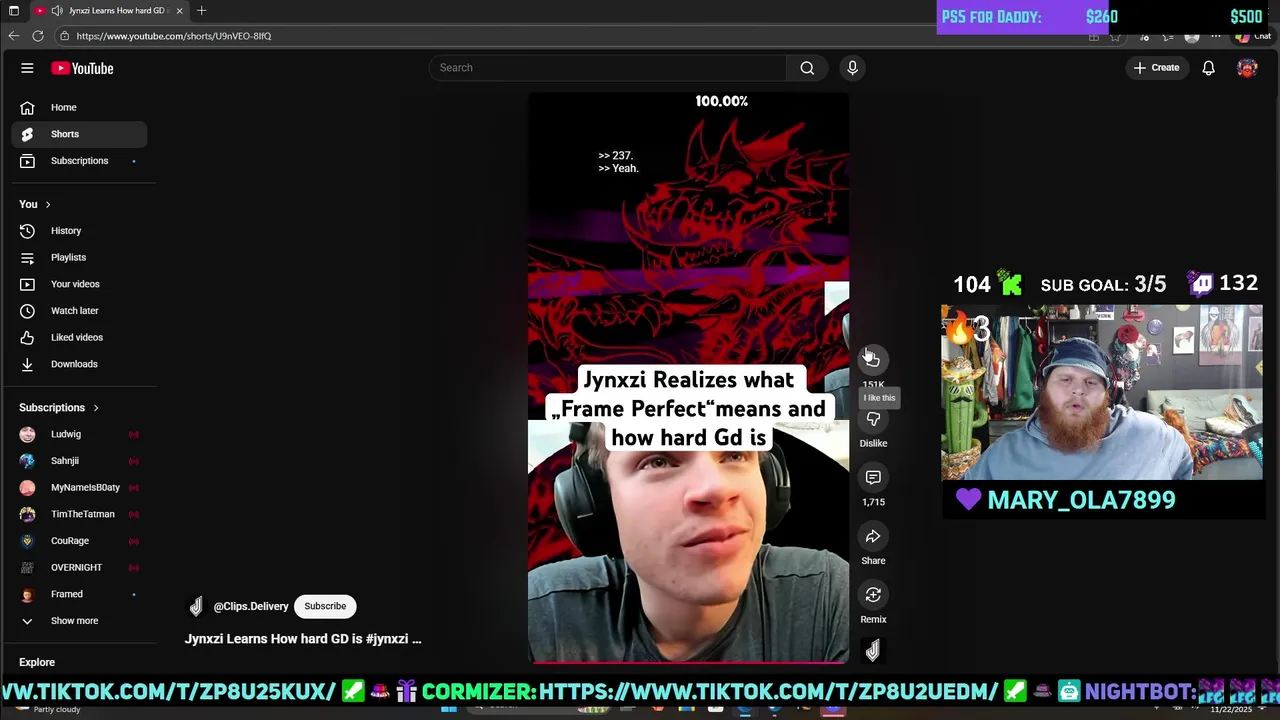The width and height of the screenshot is (1280, 720).
Task: Seek using the Short's progress bar
Action: (x=688, y=662)
